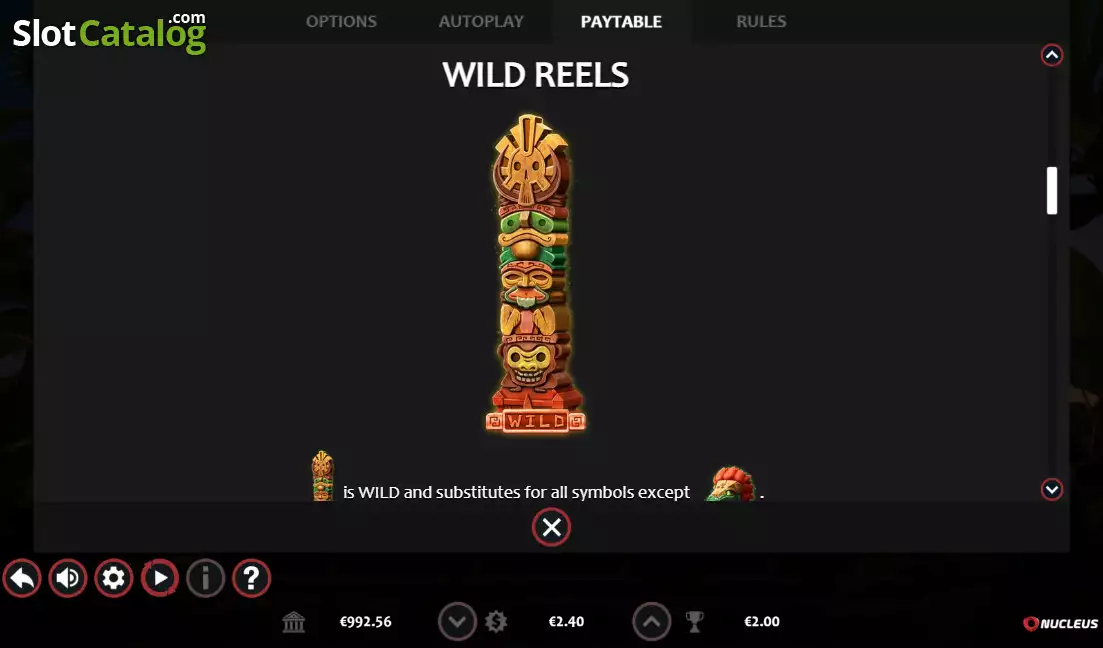Decrease the bet with the down arrow
1103x648 pixels.
pyautogui.click(x=457, y=621)
